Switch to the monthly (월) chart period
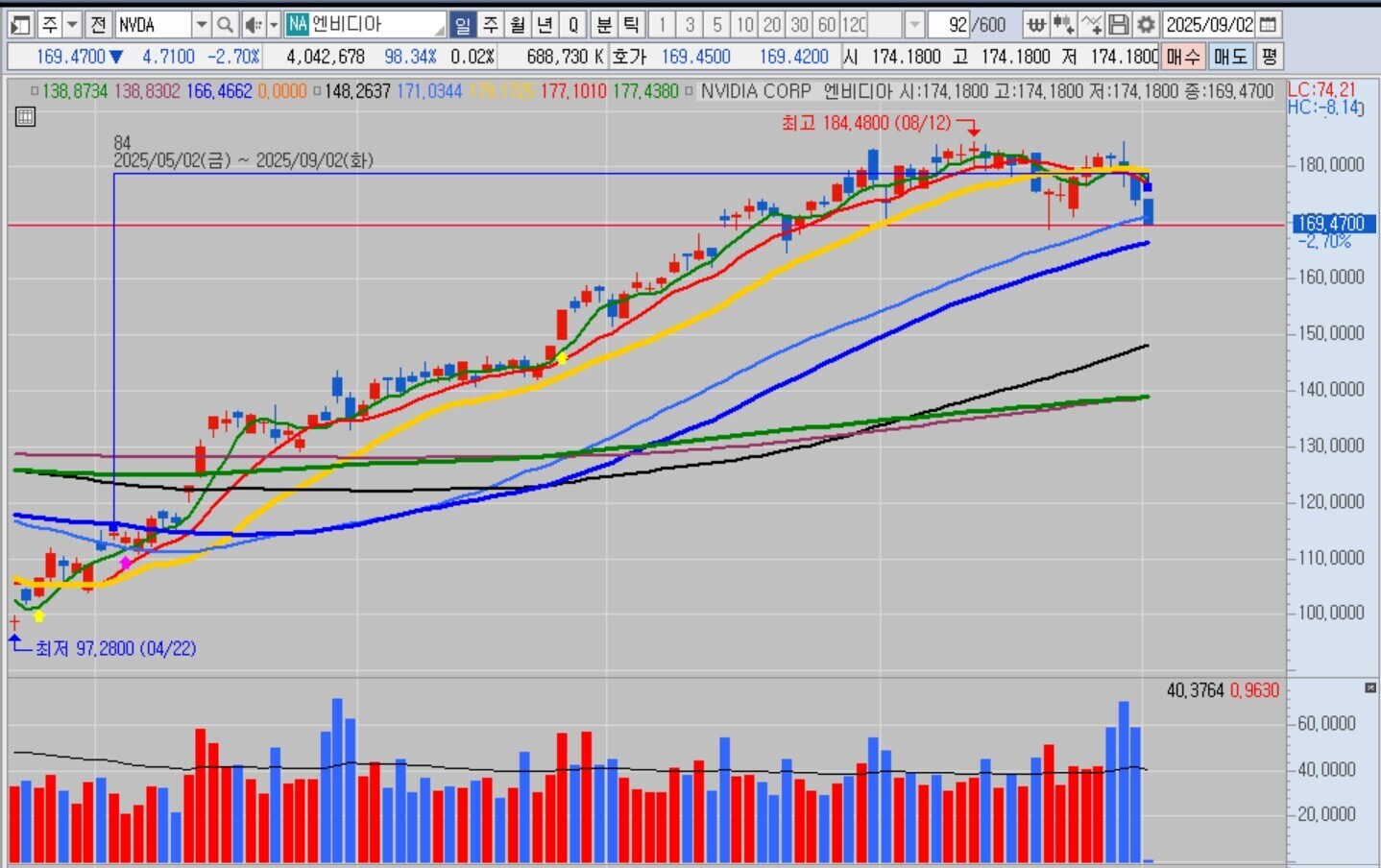Screen dimensions: 1381x868 pyautogui.click(x=518, y=24)
